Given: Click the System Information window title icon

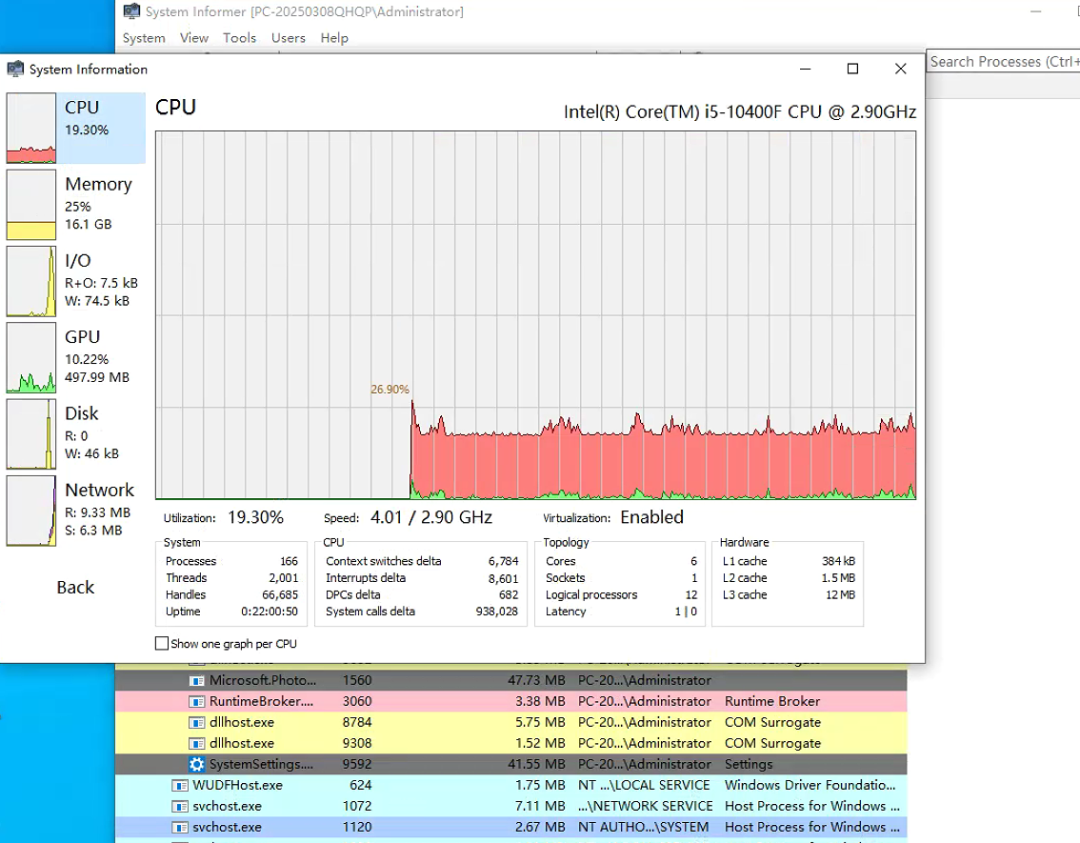Looking at the screenshot, I should 15,69.
